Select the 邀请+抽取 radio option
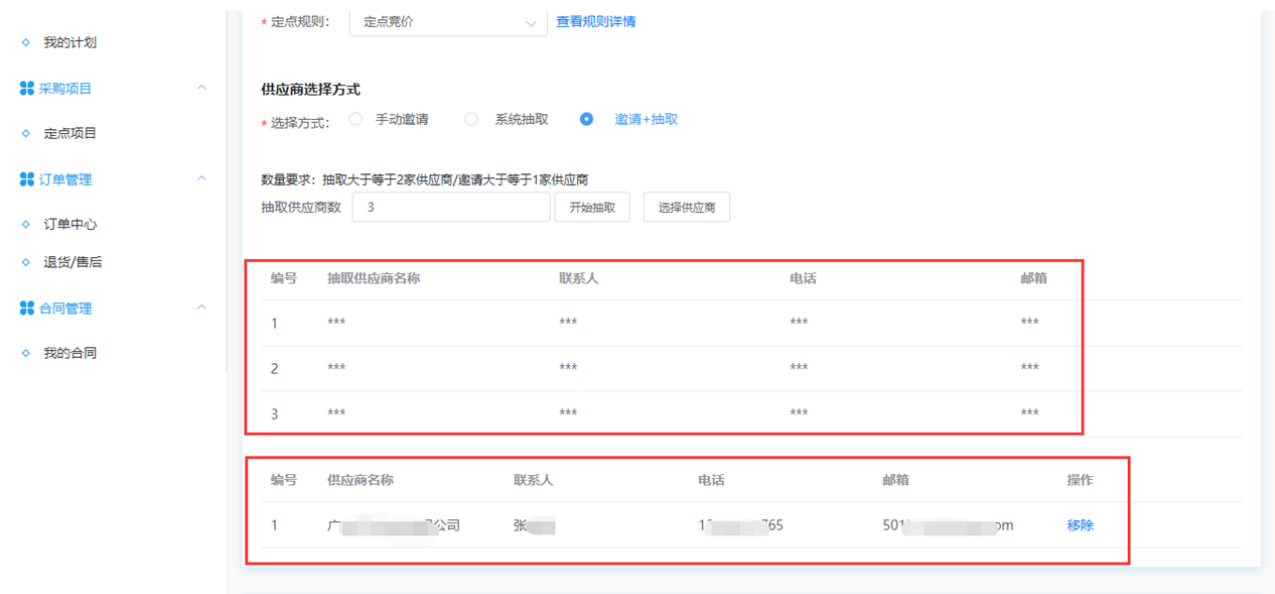Viewport: 1275px width, 594px height. [x=587, y=119]
